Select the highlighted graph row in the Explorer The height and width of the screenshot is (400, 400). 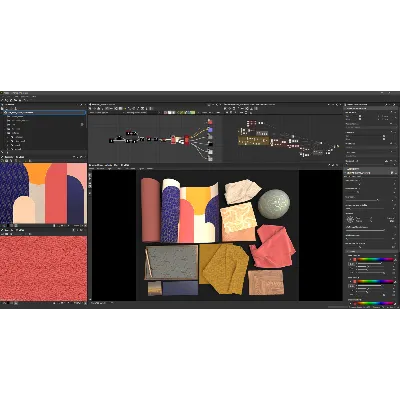pyautogui.click(x=45, y=113)
